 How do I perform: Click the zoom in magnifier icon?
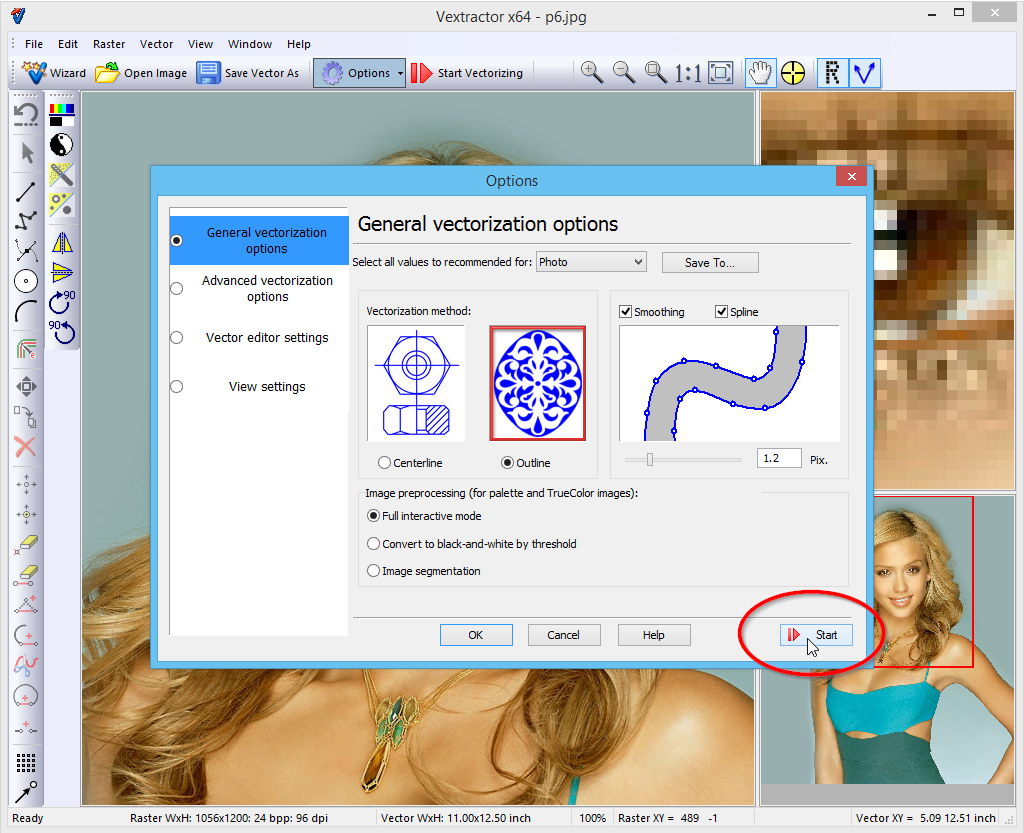point(591,72)
